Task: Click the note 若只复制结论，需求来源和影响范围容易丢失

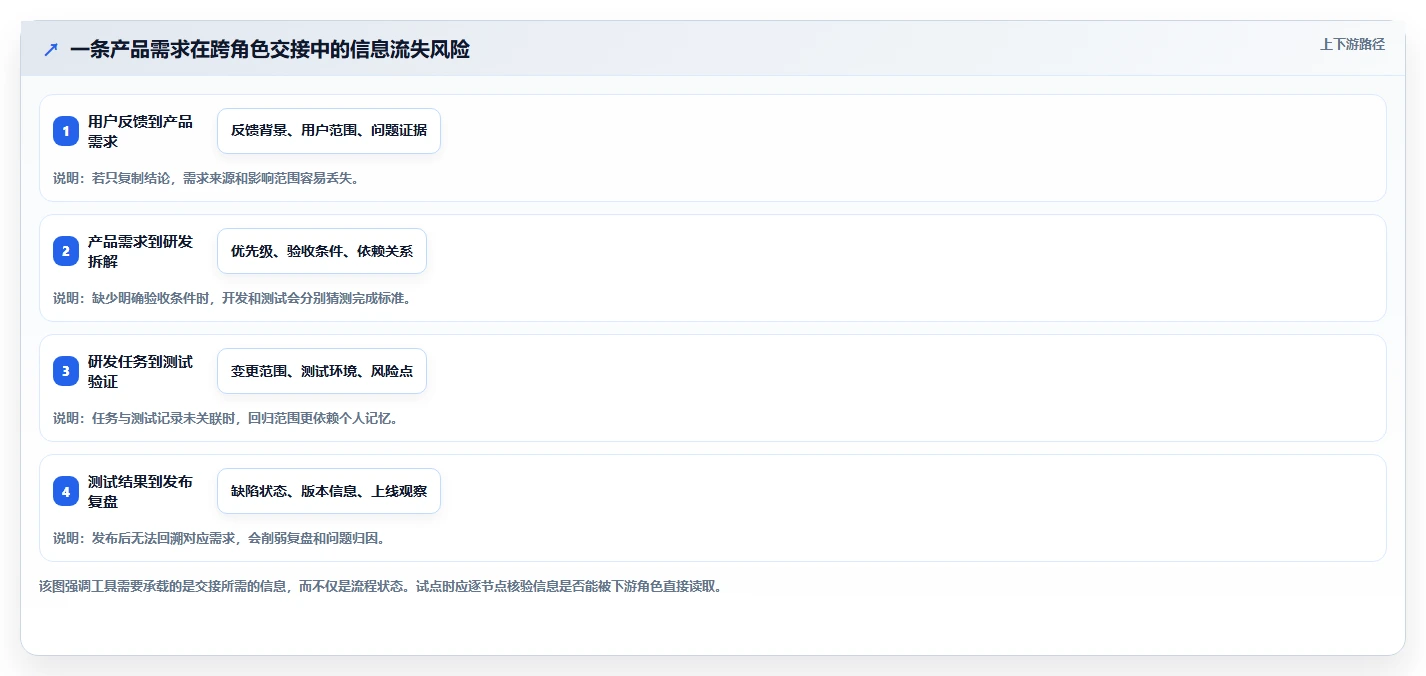Action: click(x=206, y=178)
